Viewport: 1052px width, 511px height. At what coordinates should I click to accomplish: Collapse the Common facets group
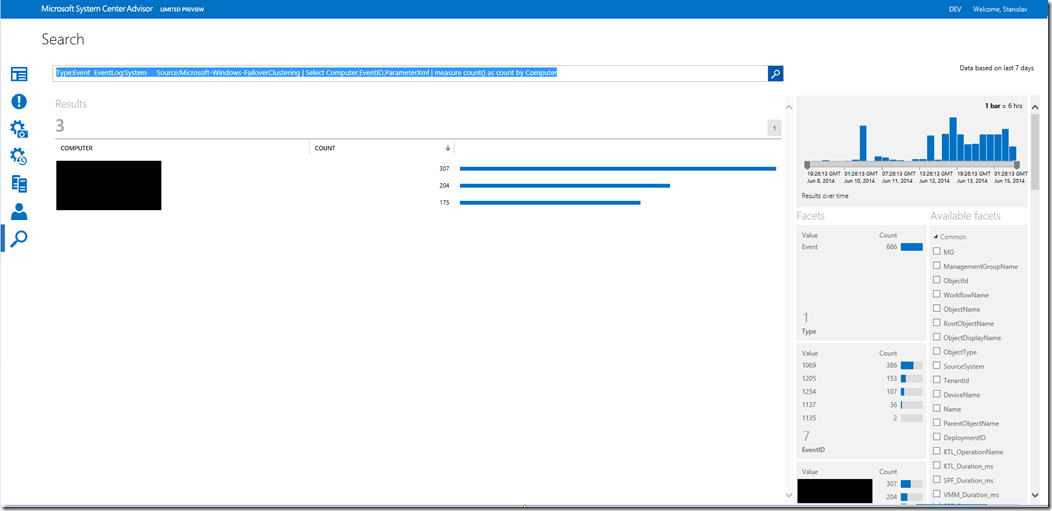935,237
